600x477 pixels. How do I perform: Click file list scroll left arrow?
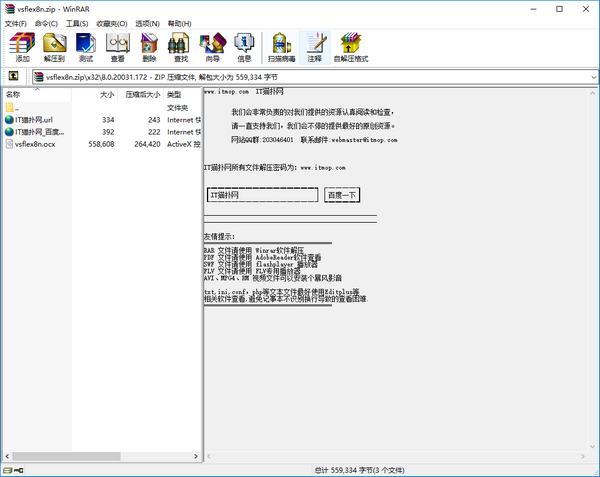[x=7, y=456]
